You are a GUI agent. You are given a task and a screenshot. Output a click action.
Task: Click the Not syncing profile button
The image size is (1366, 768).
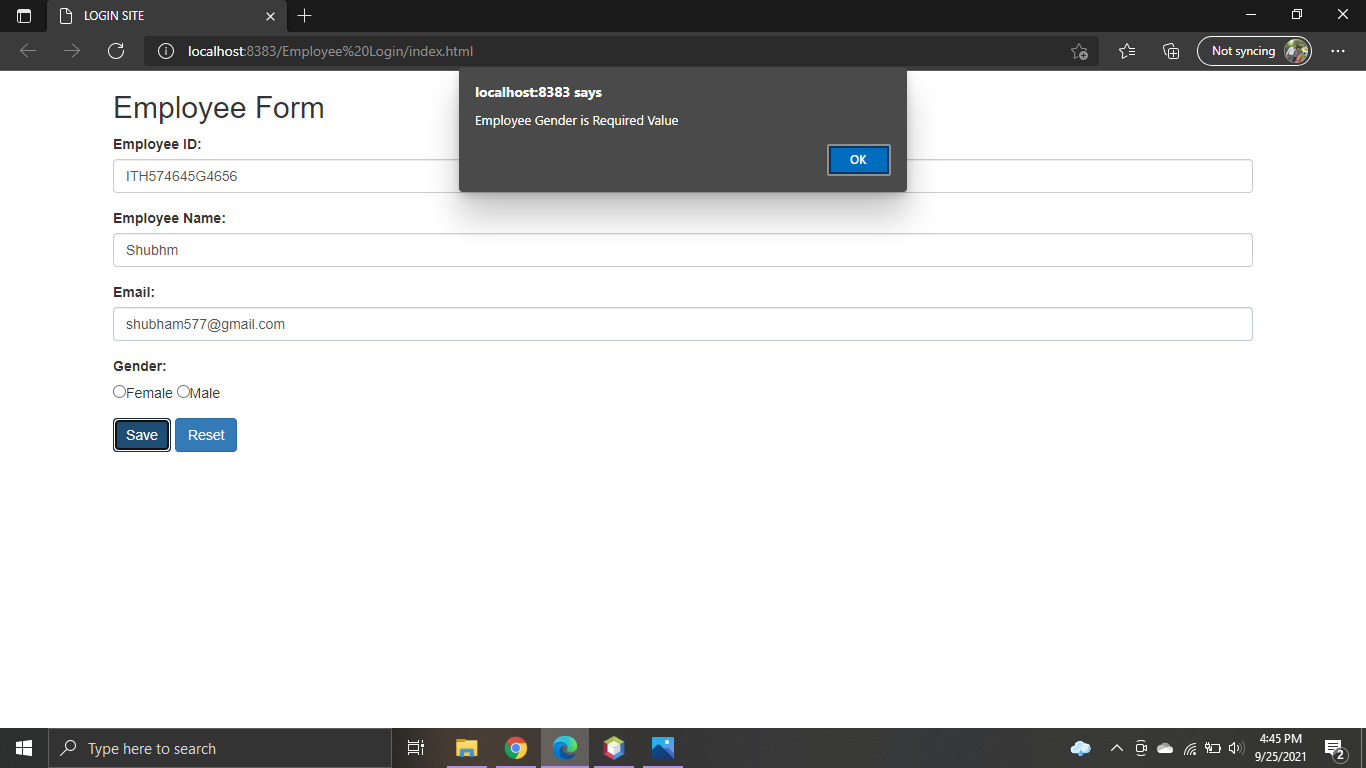tap(1254, 51)
